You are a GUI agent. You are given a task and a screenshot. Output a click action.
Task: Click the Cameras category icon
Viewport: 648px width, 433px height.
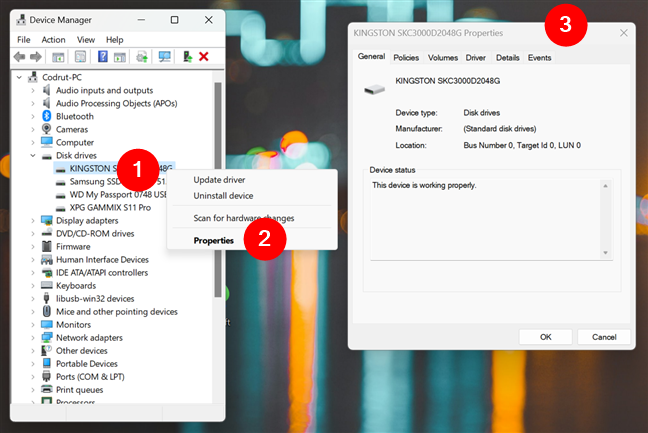[47, 129]
